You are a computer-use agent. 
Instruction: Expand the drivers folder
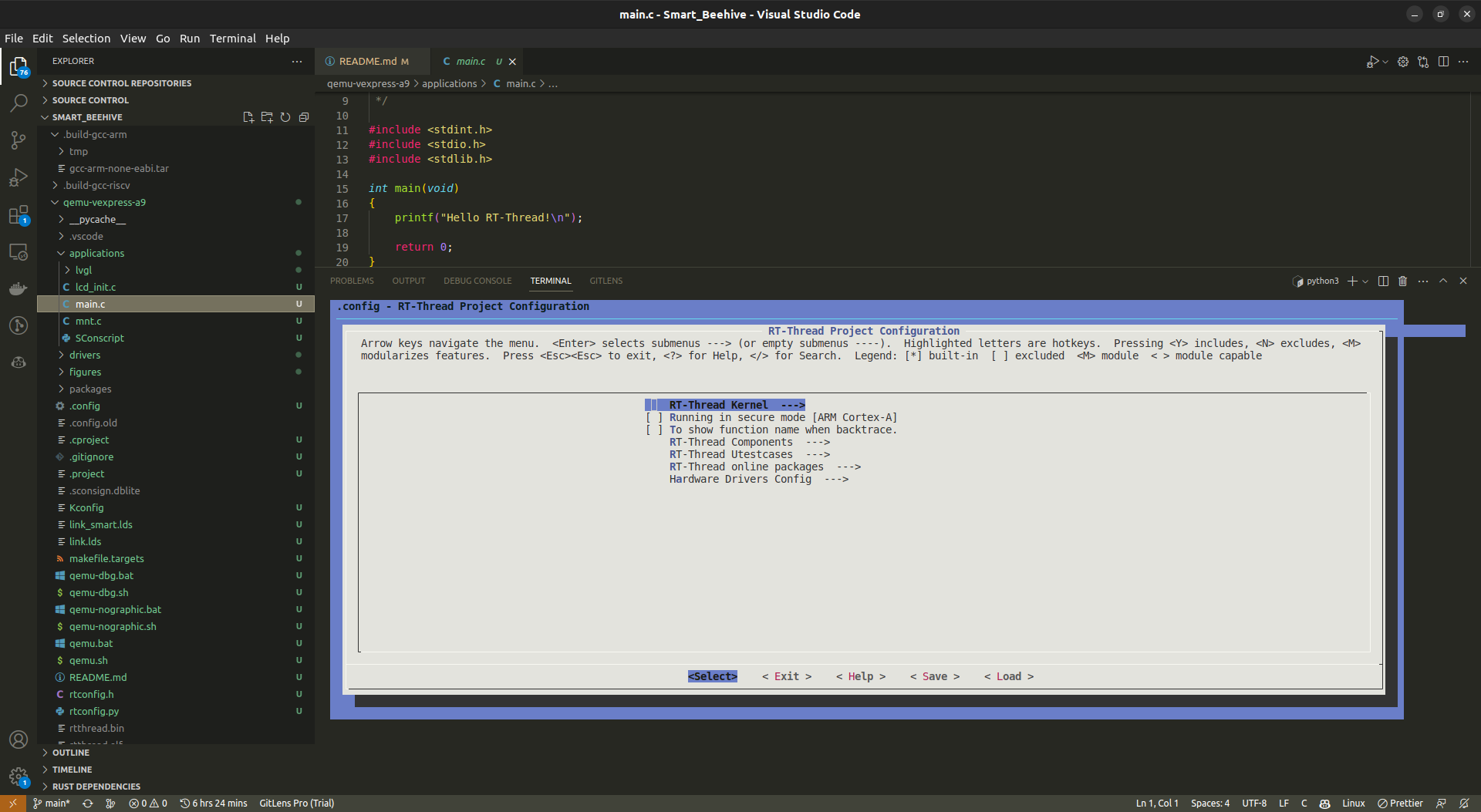point(86,355)
